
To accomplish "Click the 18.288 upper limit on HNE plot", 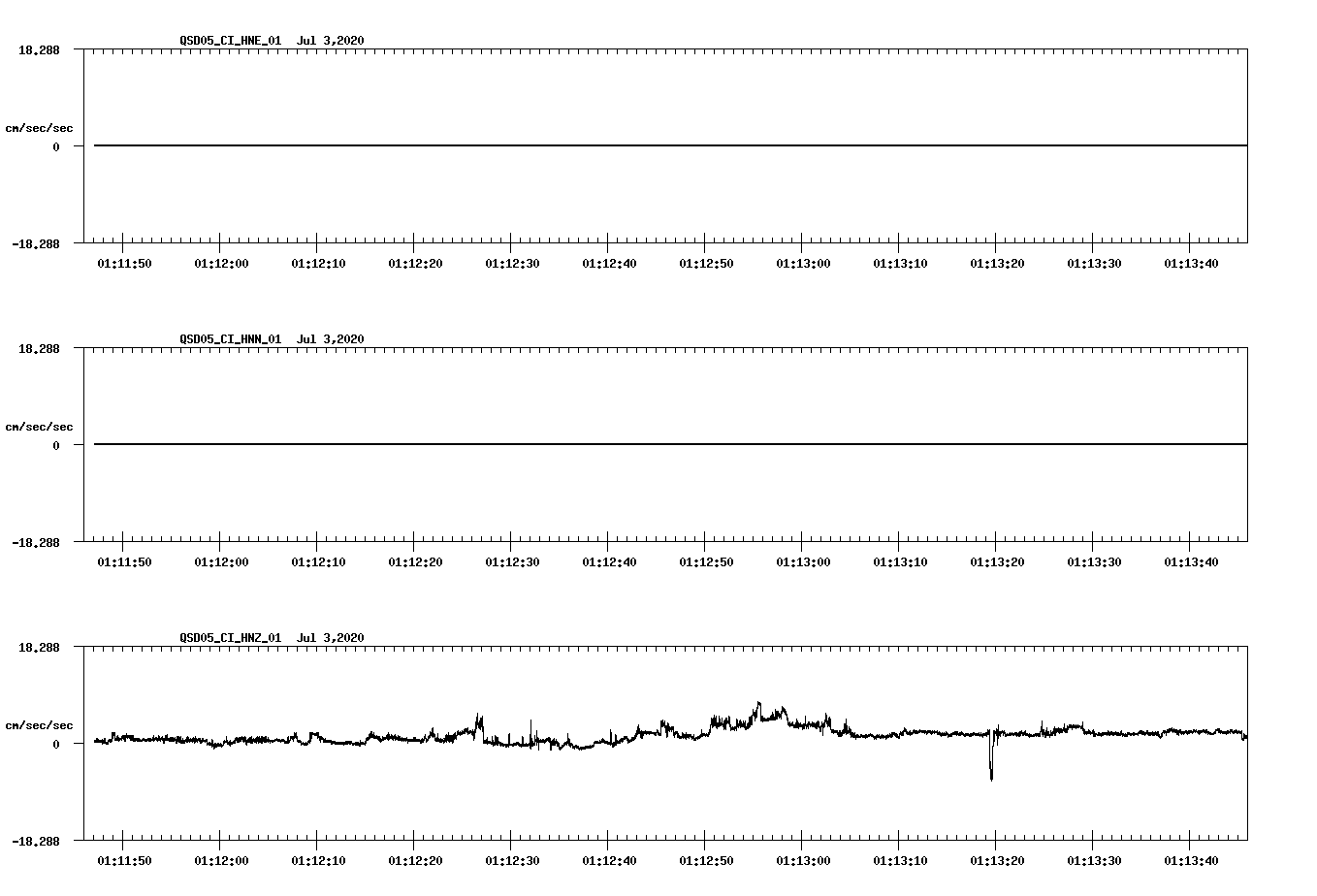I will click(x=39, y=49).
